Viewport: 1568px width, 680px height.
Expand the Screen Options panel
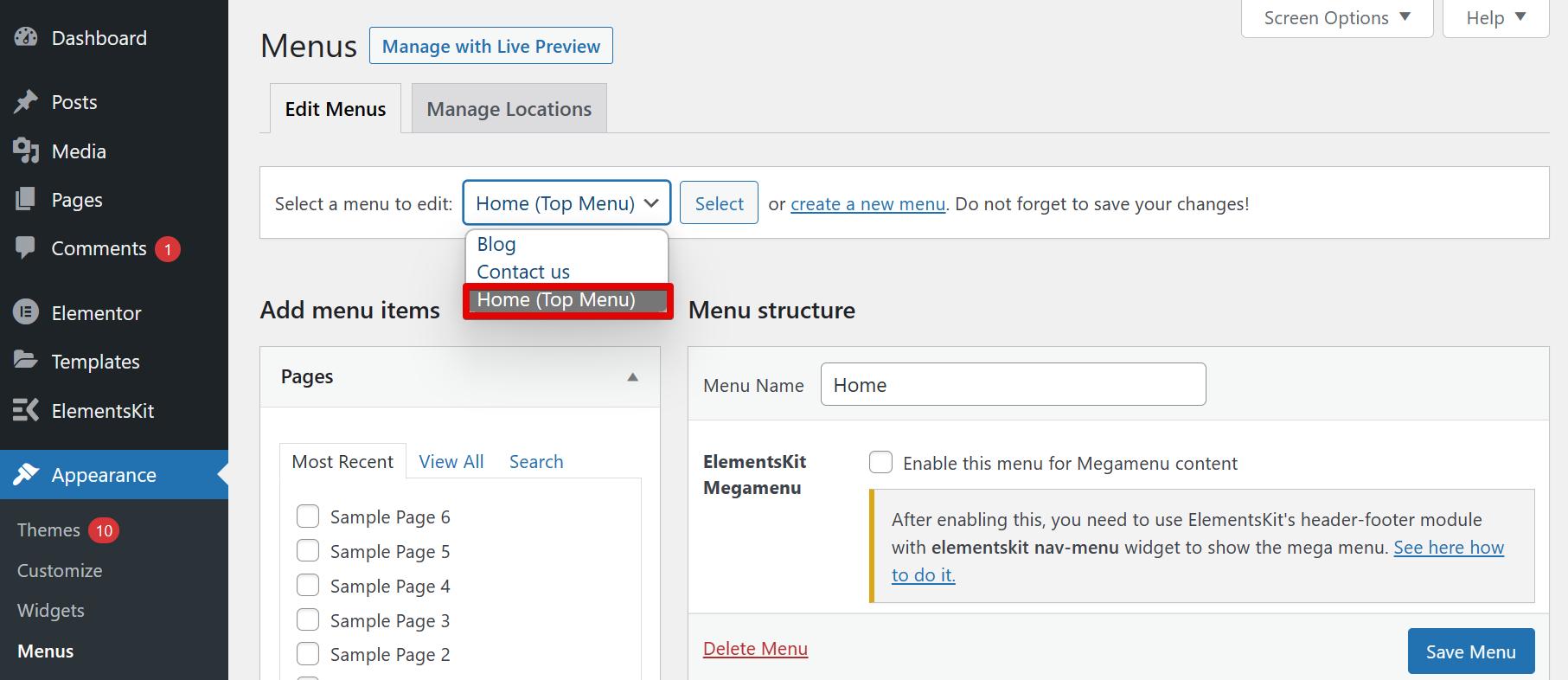(x=1336, y=18)
